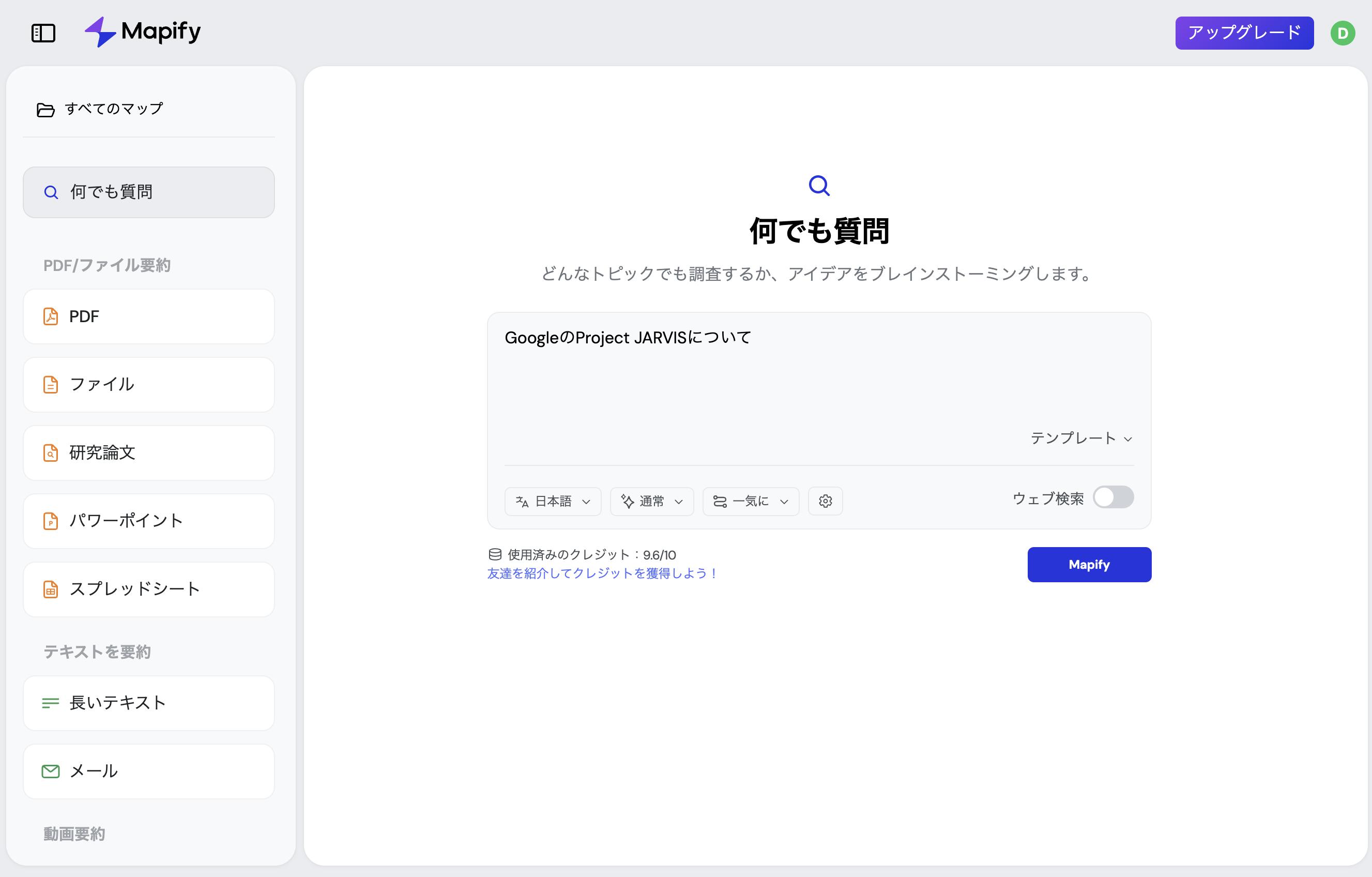Click the green lines icon on 長いテキスト
1372x877 pixels.
[x=51, y=703]
